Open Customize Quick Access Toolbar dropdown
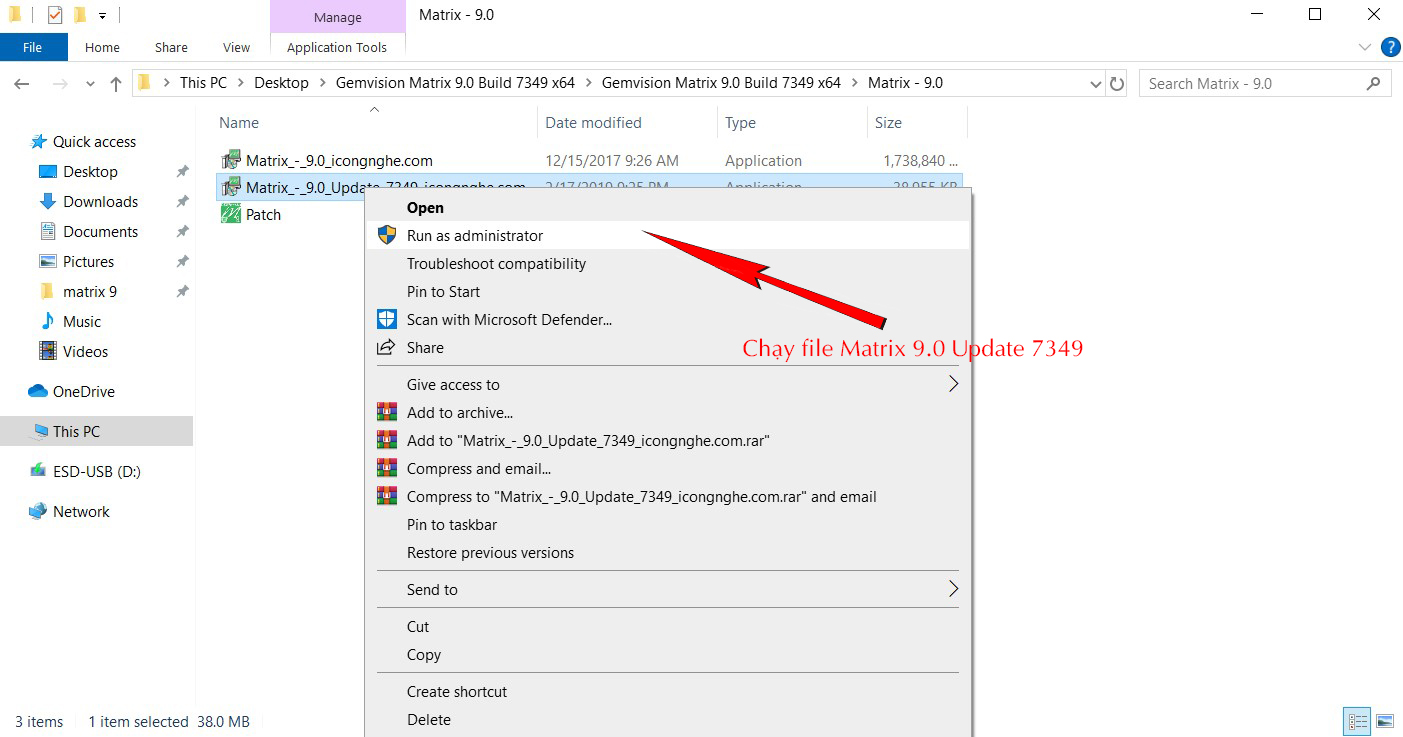Screen dimensions: 1403x737 tap(102, 16)
